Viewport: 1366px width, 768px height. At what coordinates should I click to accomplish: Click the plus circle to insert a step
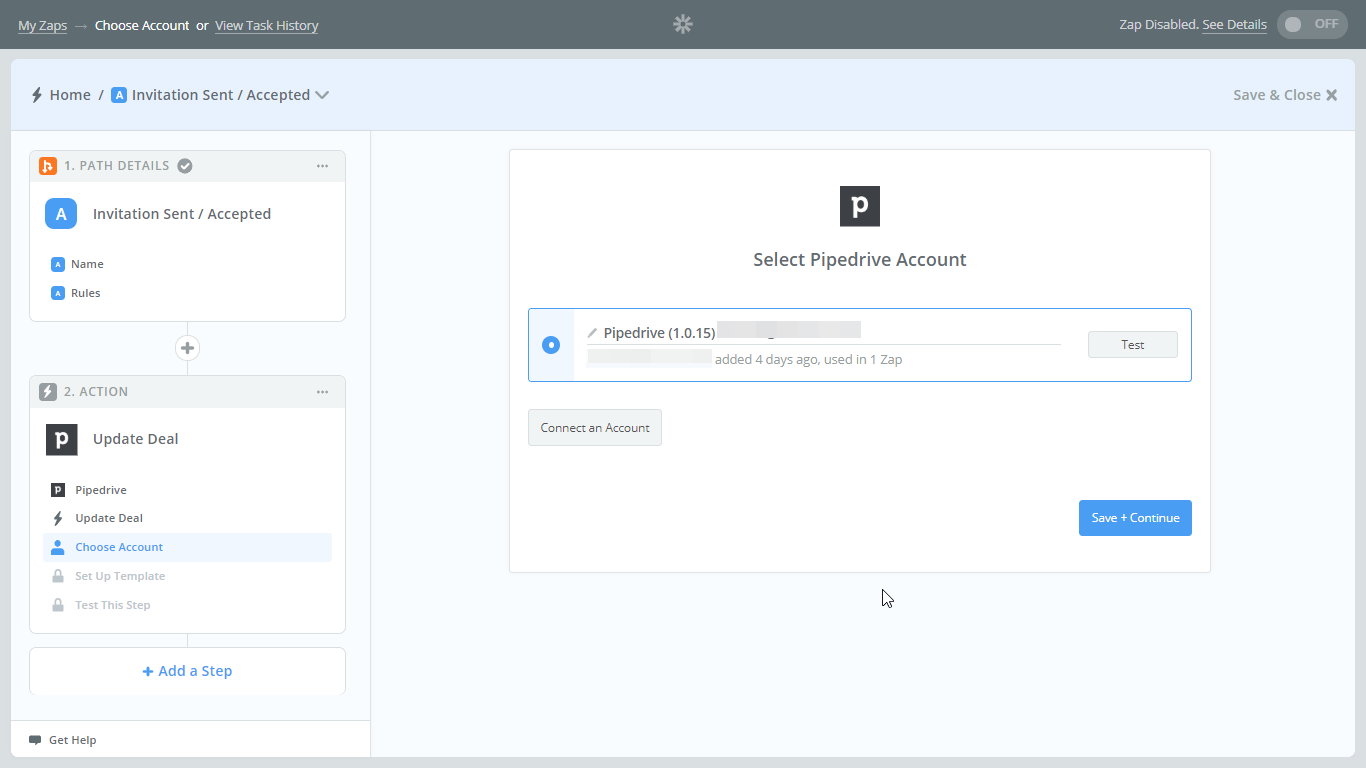point(187,348)
